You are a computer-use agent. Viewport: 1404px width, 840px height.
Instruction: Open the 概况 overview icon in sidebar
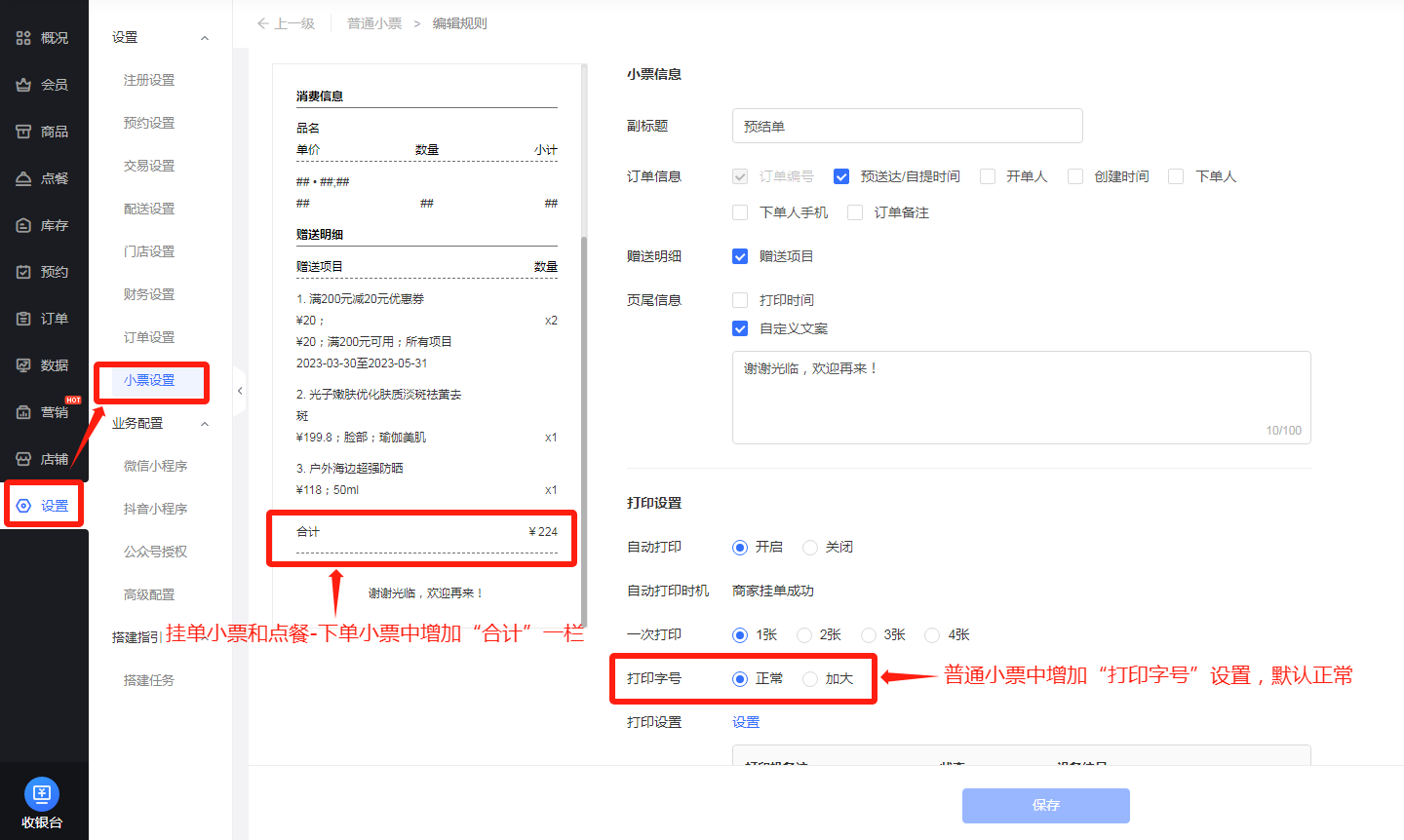tap(23, 38)
